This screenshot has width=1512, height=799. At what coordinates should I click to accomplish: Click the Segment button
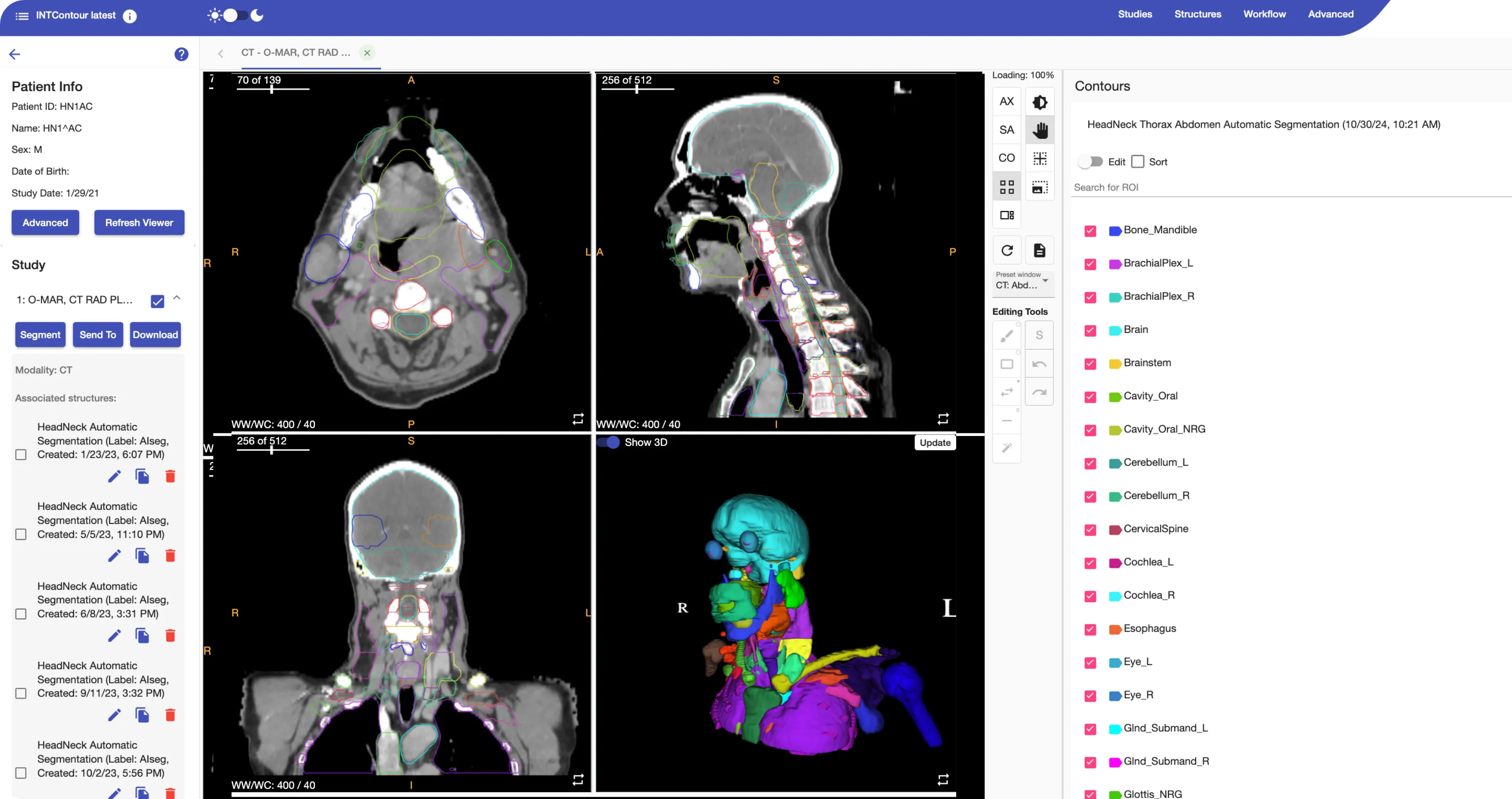click(x=40, y=335)
